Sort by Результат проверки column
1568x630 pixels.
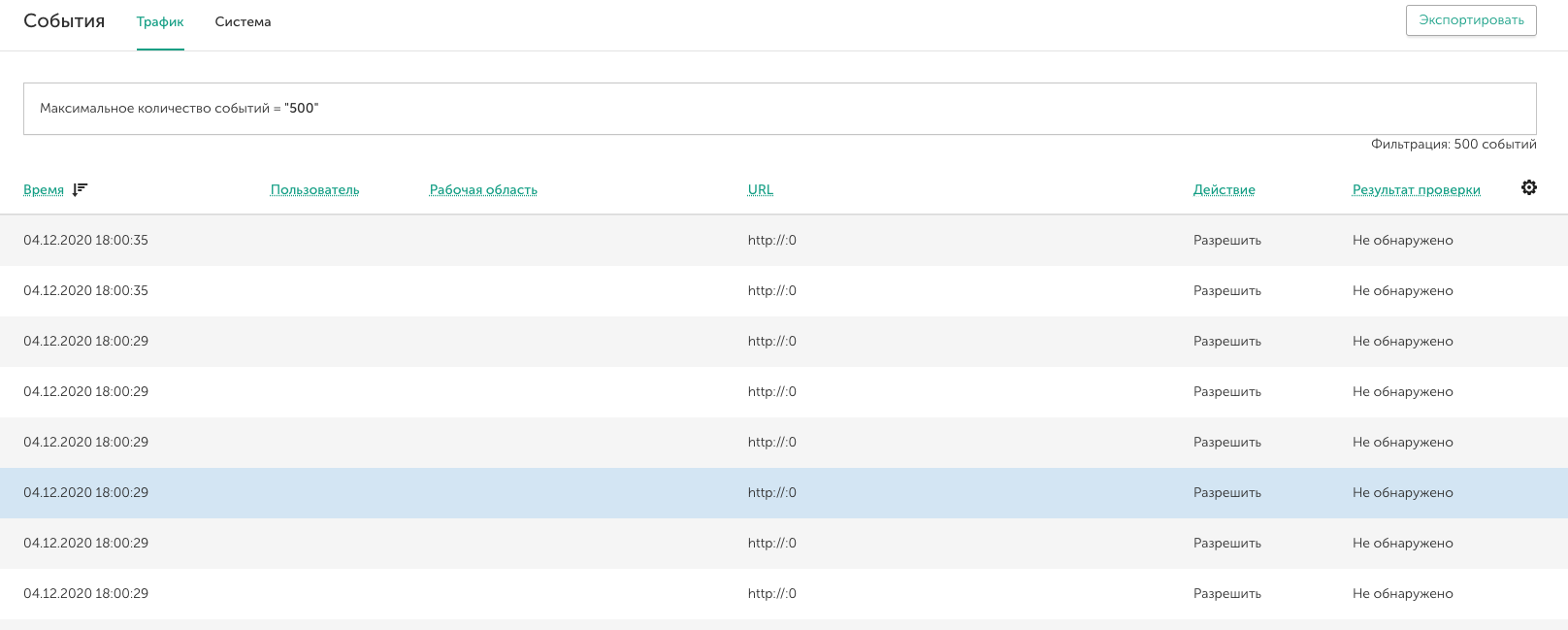(x=1416, y=189)
